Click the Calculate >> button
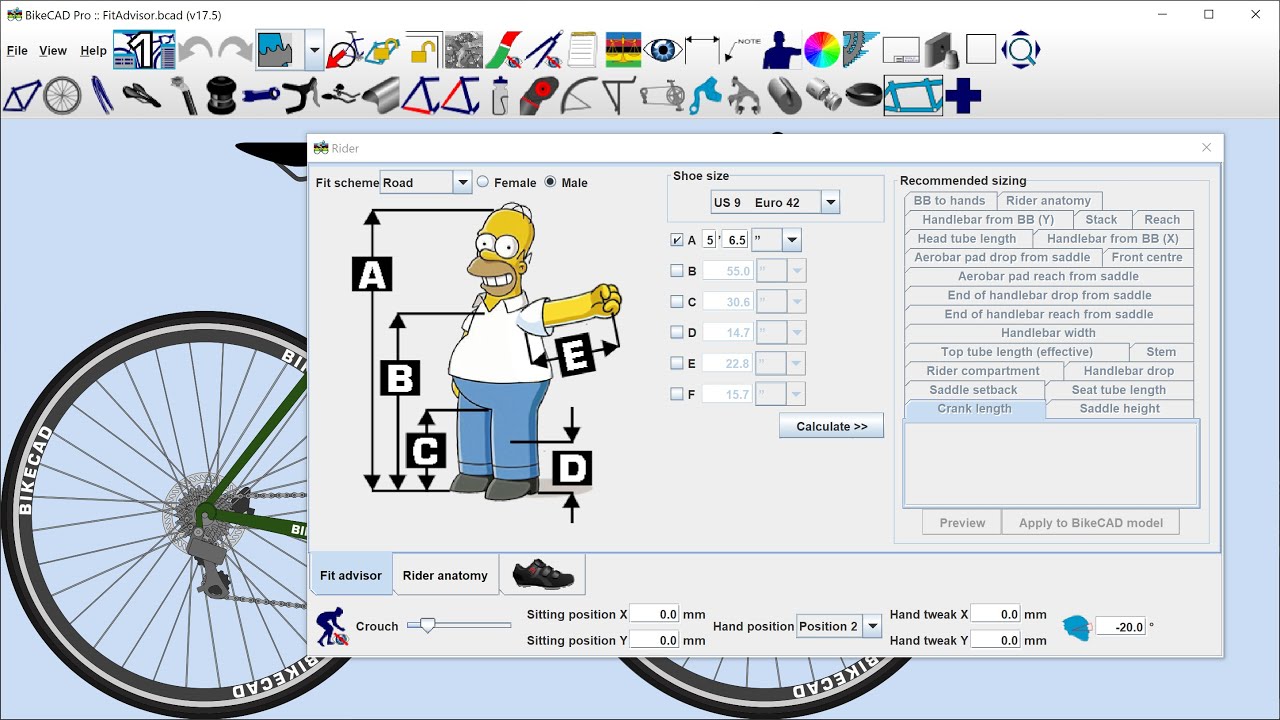The height and width of the screenshot is (720, 1280). pos(832,426)
